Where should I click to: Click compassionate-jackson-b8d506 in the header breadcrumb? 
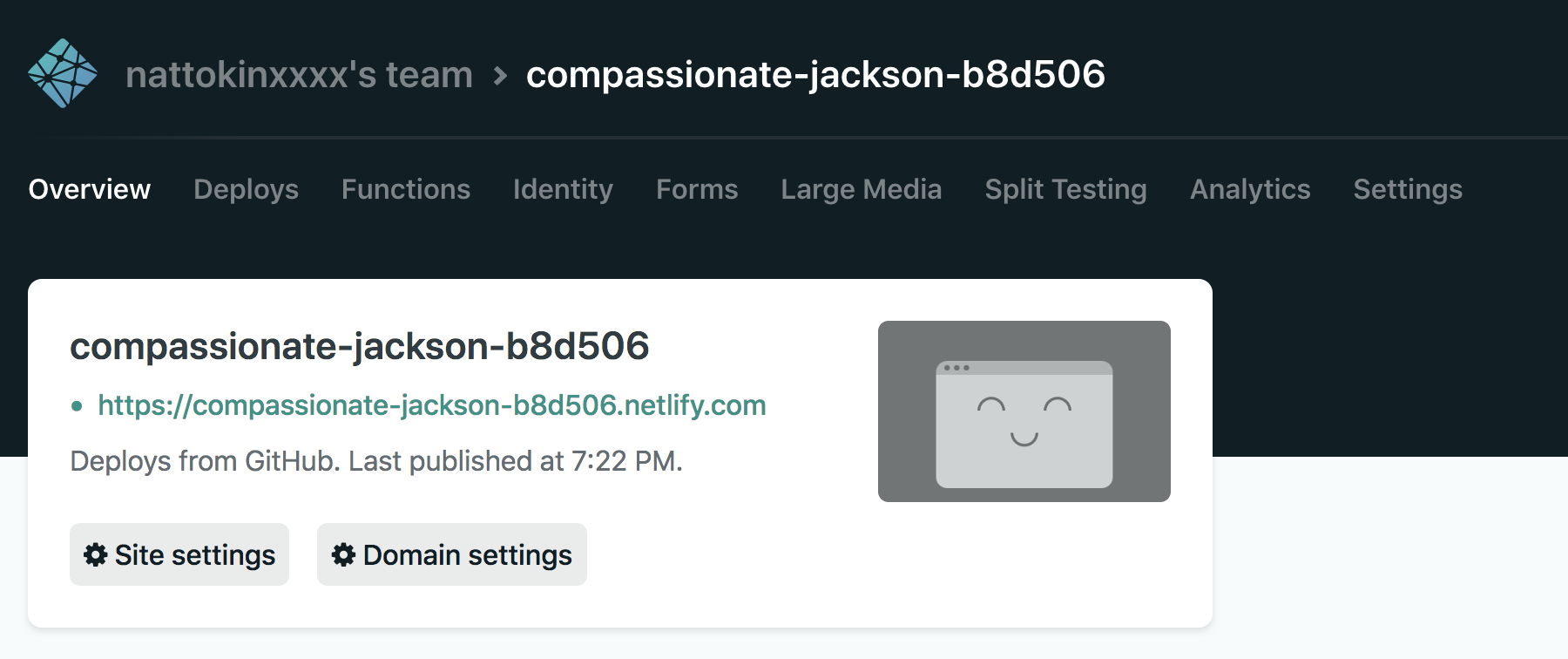point(815,75)
